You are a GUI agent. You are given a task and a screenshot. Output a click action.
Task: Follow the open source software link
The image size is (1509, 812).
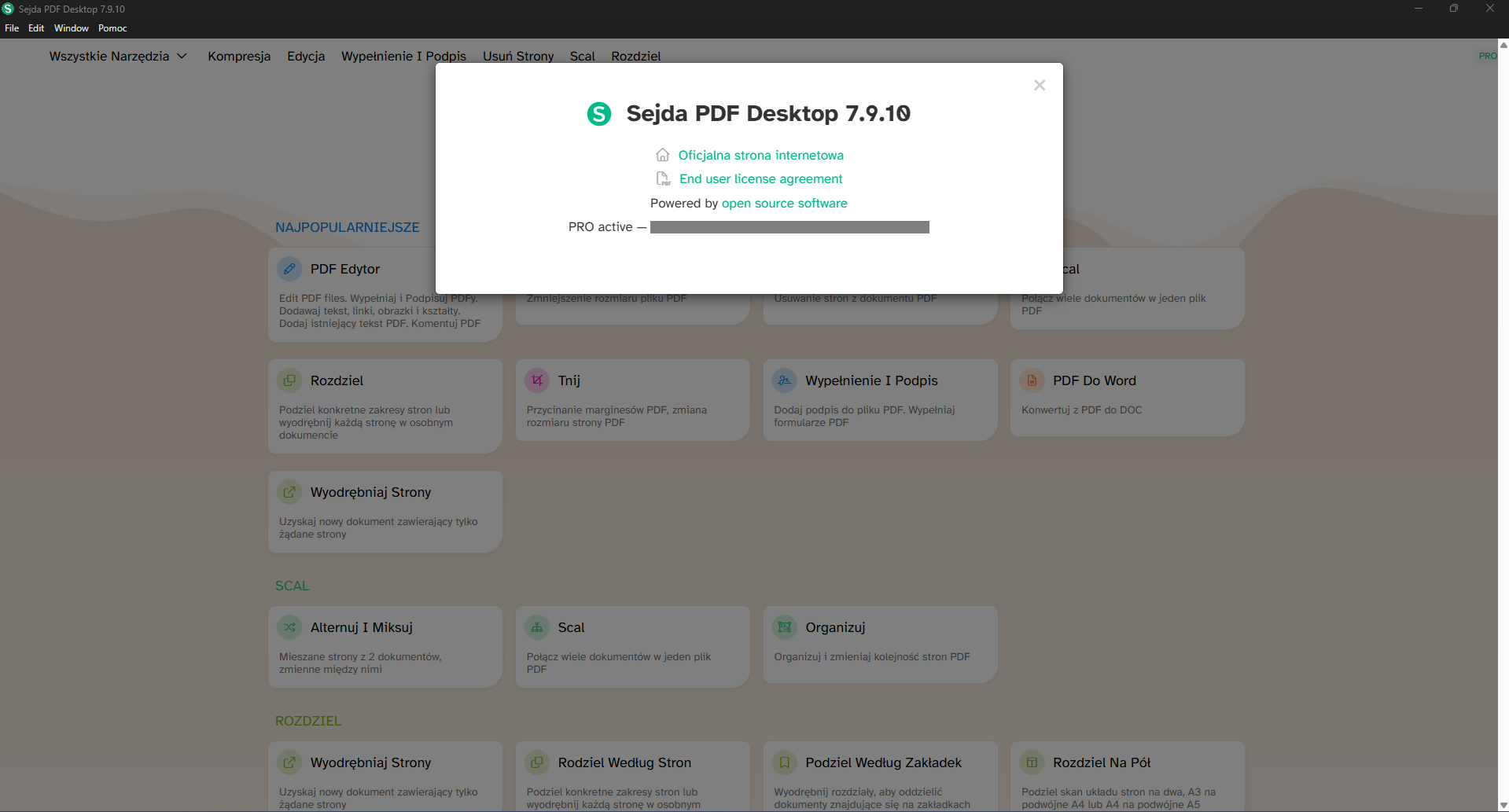coord(785,203)
